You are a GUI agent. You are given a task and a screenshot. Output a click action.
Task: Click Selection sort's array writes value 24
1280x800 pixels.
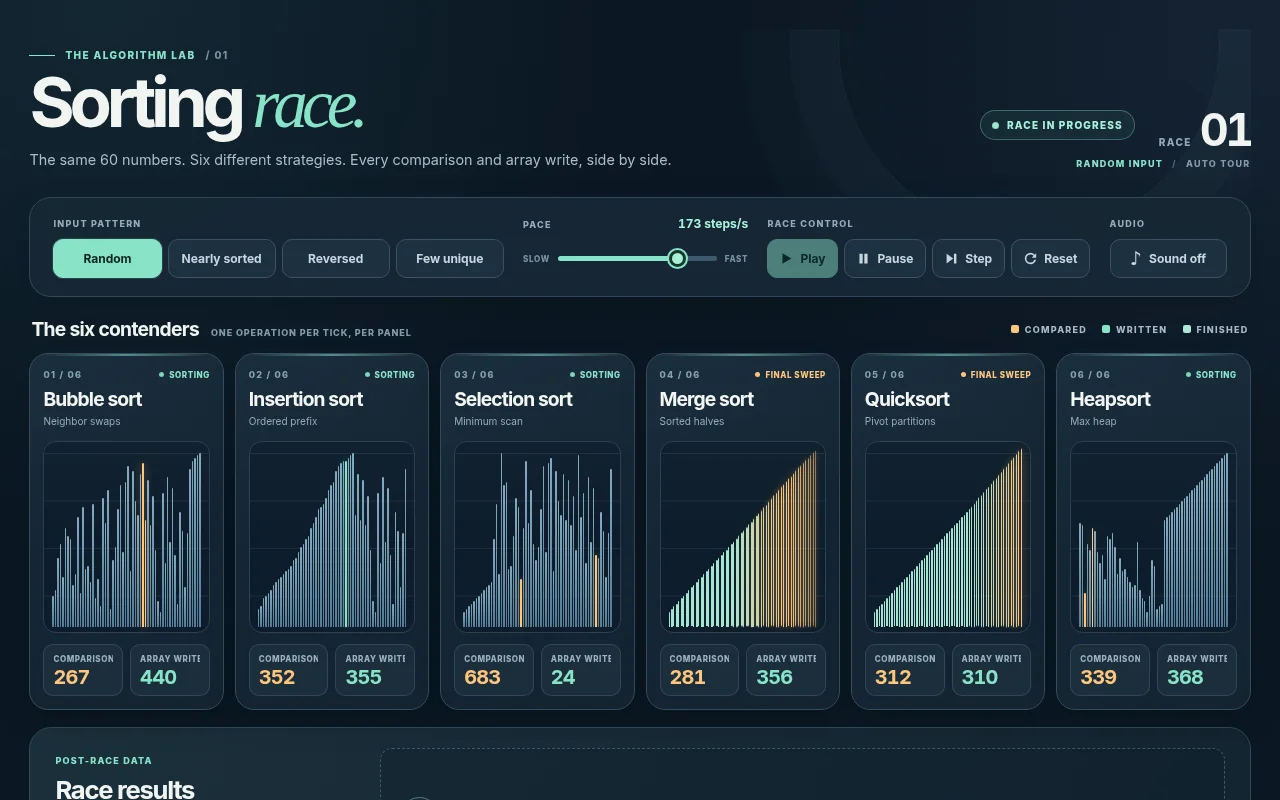[563, 677]
